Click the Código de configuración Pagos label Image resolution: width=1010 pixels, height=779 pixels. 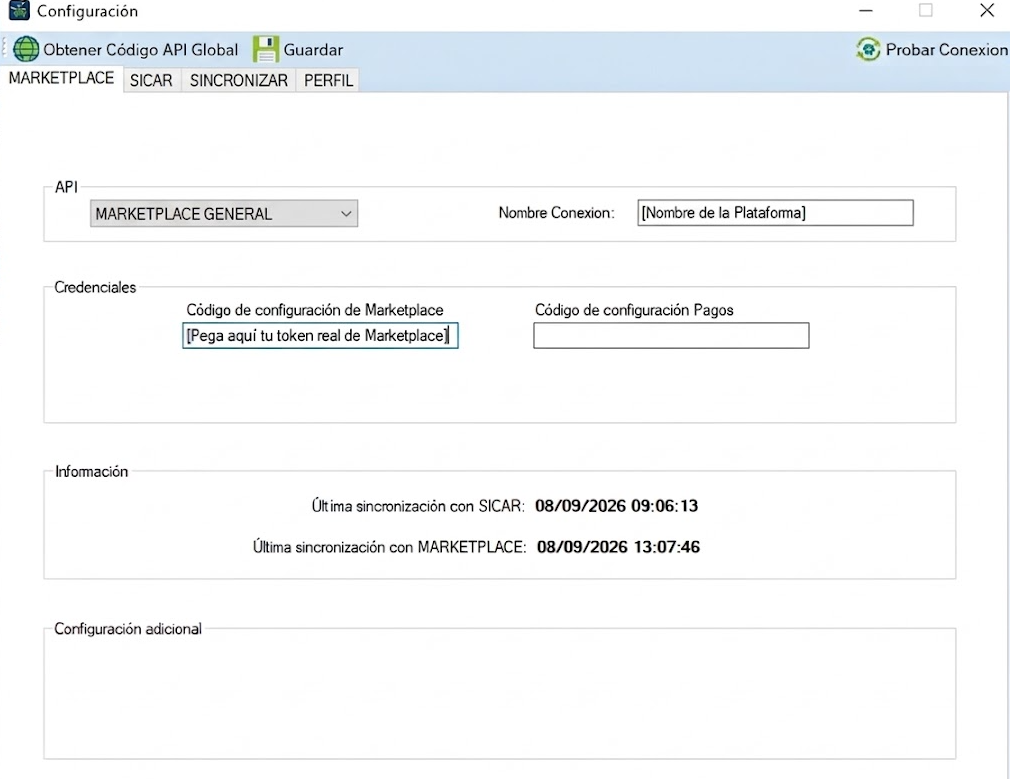coord(634,310)
